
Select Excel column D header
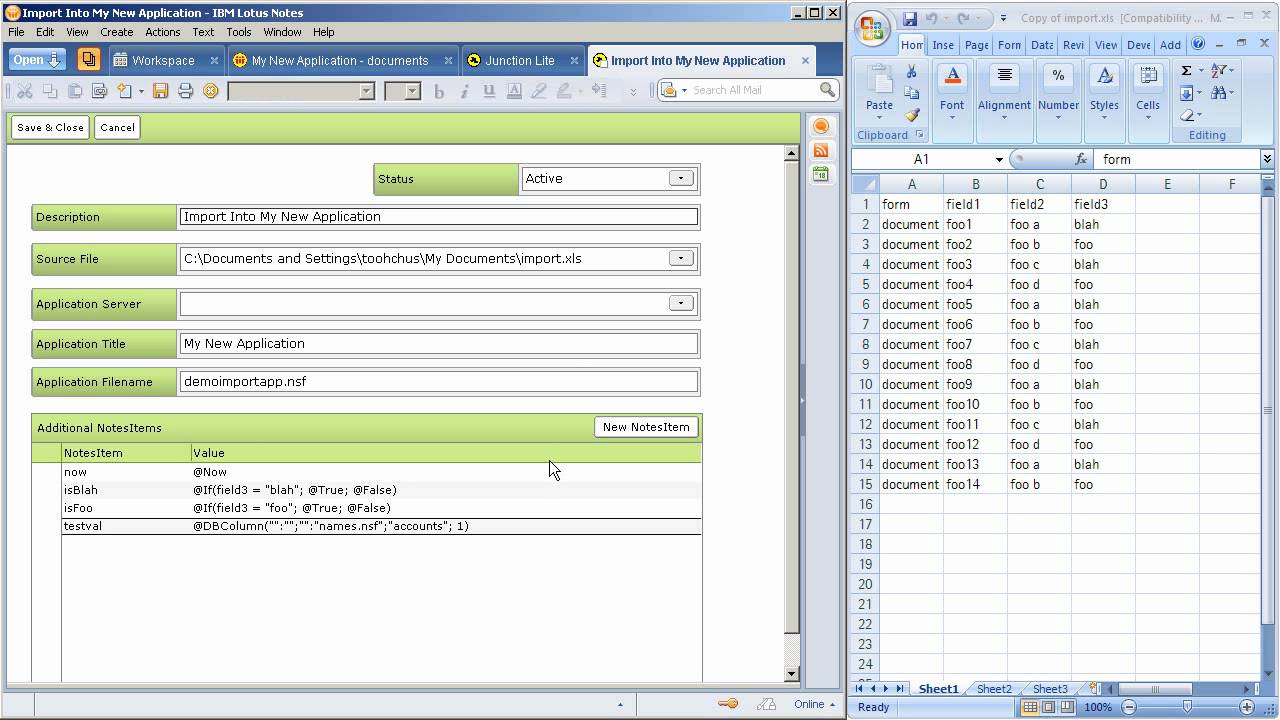coord(1103,184)
